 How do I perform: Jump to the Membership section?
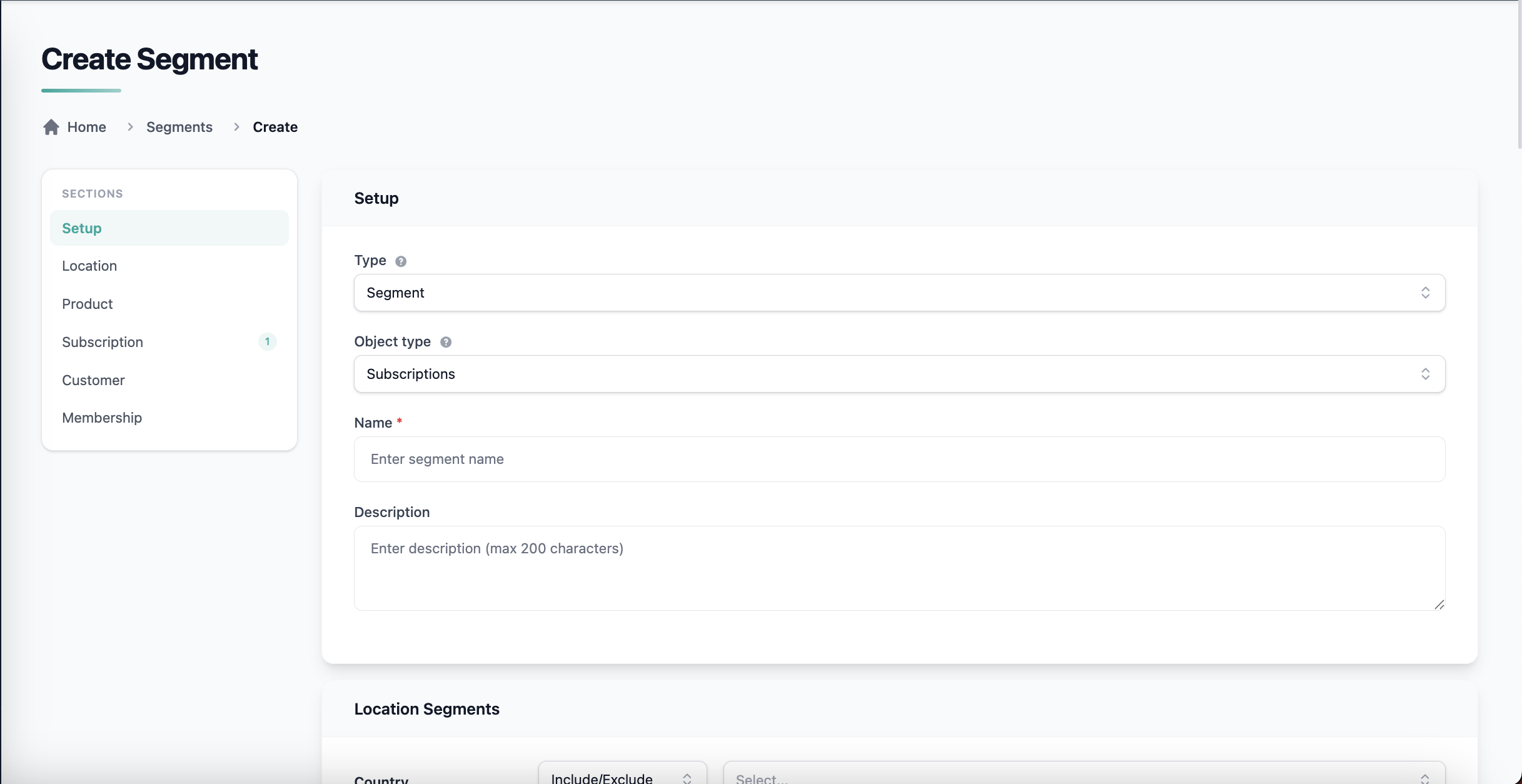pyautogui.click(x=102, y=418)
